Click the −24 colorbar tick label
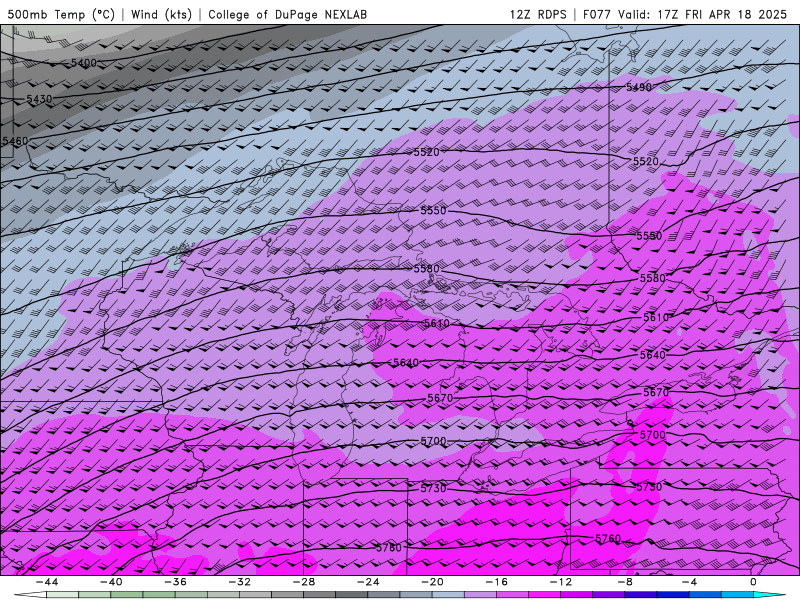800x600 pixels. tap(368, 582)
